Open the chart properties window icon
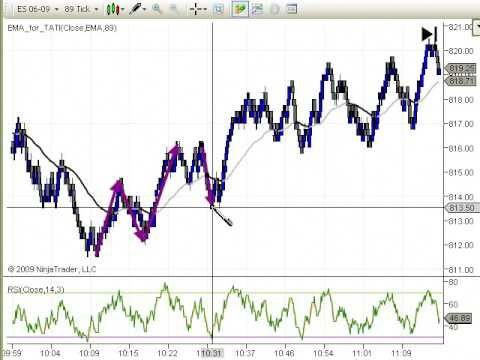 click(292, 9)
